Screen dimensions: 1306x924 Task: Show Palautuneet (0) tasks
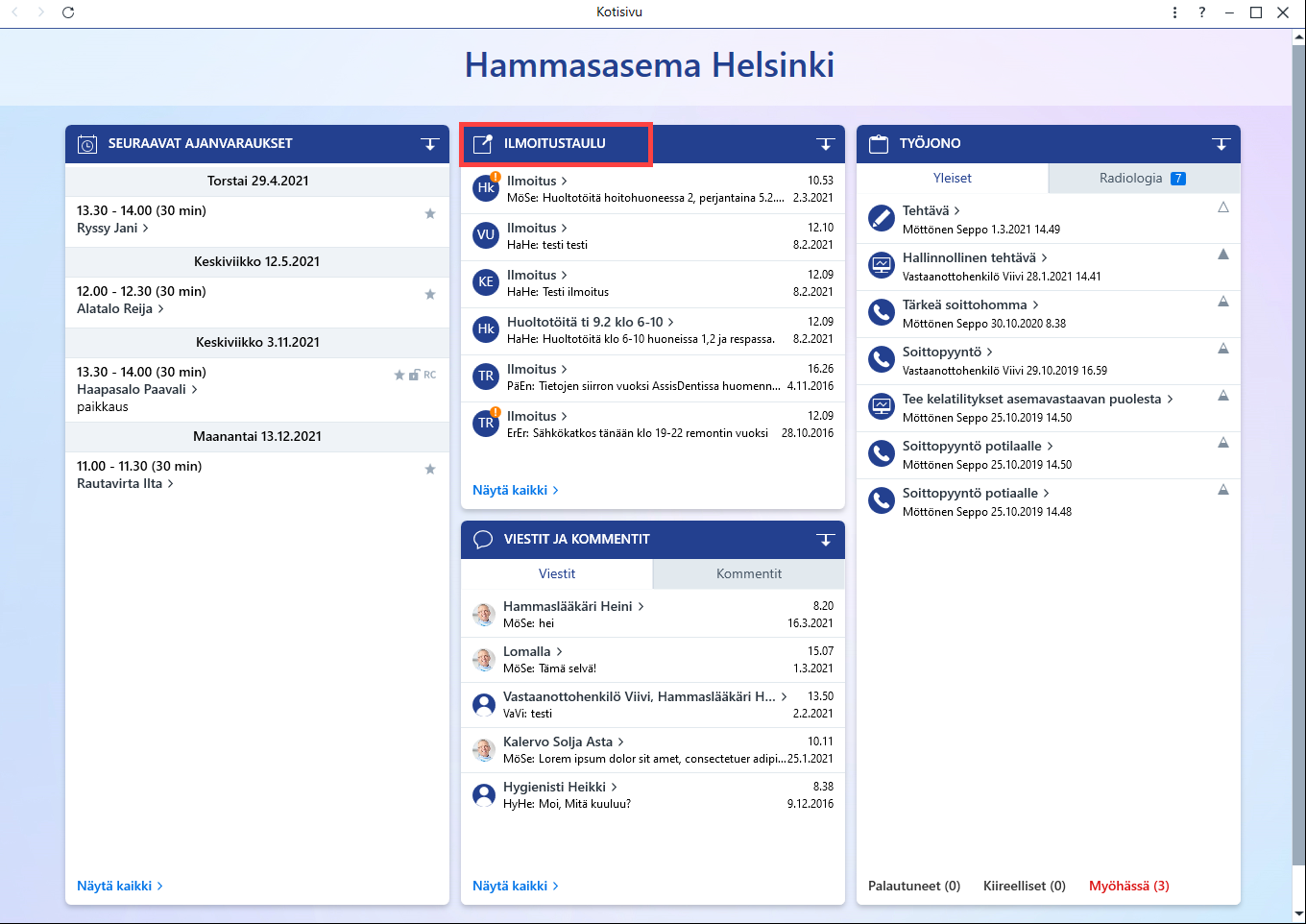914,887
